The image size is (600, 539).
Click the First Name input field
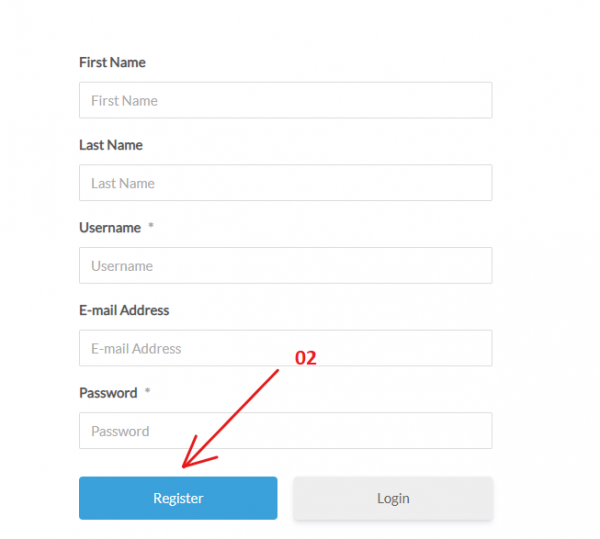[285, 100]
